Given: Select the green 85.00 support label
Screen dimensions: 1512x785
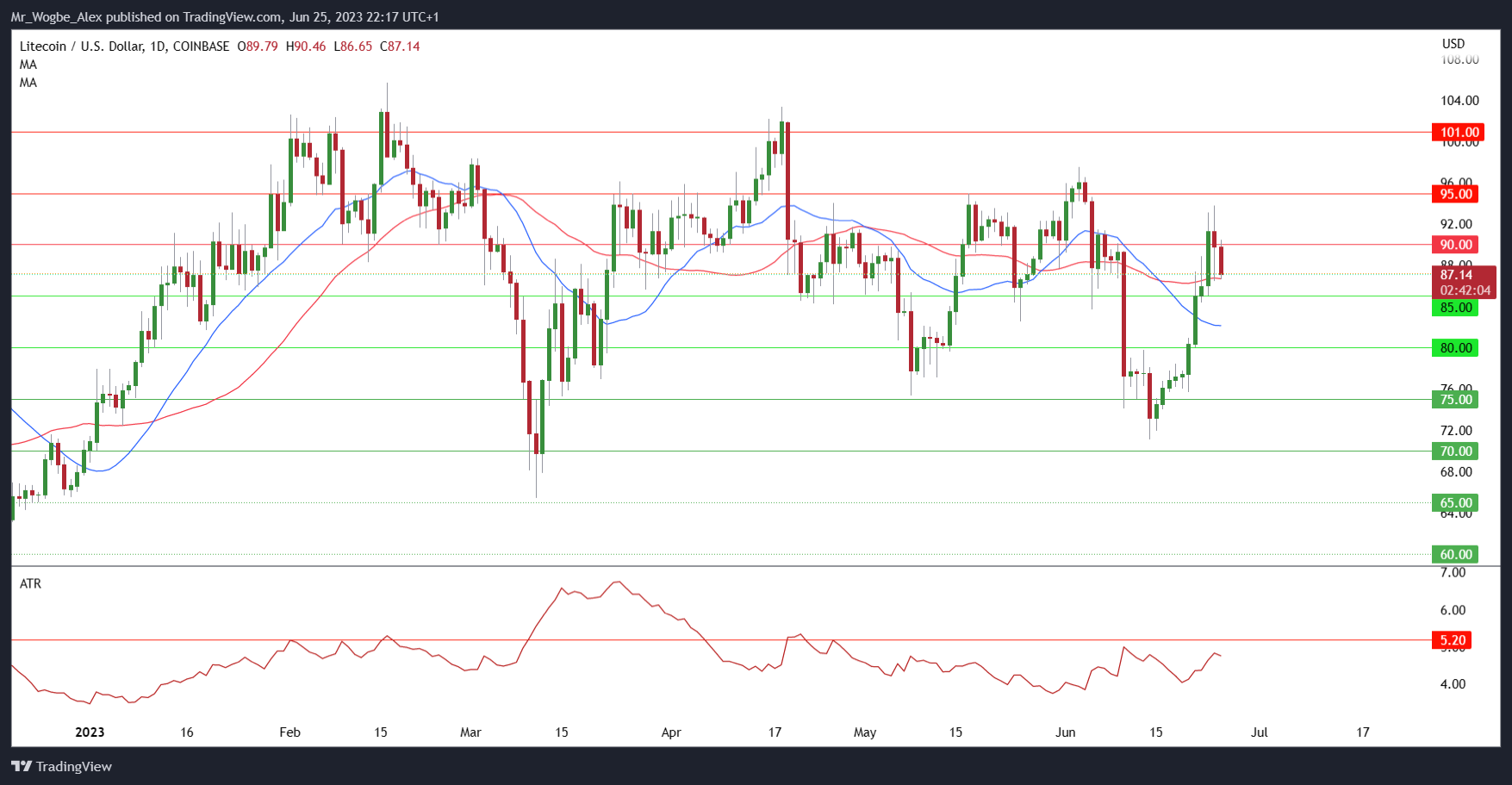Looking at the screenshot, I should (x=1456, y=308).
